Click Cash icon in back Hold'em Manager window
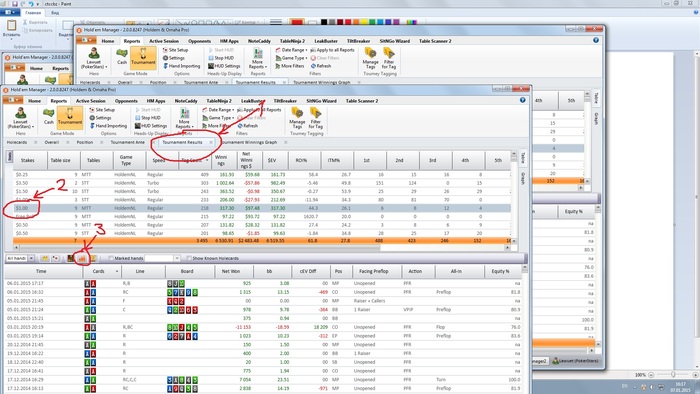The height and width of the screenshot is (394, 700). 122,57
